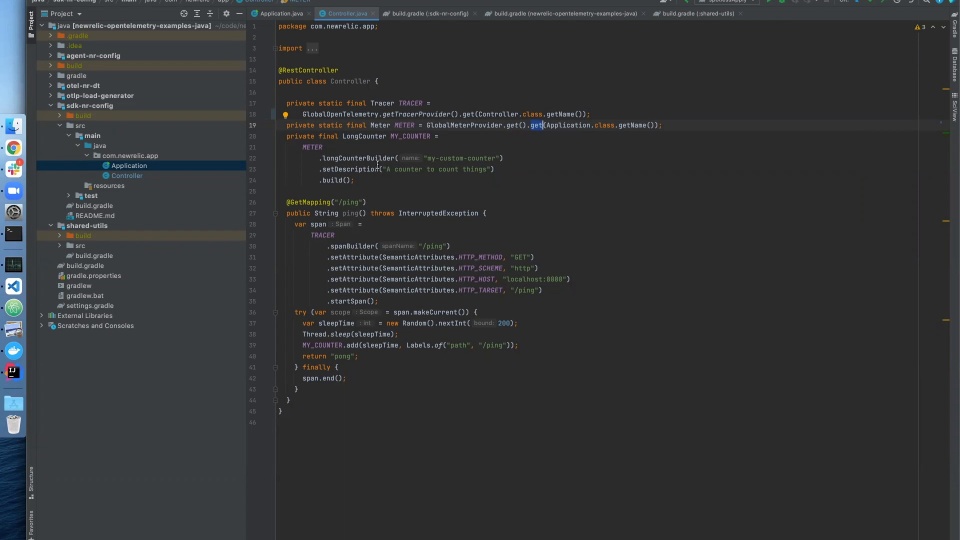The image size is (960, 540).
Task: Open the Project panel settings gear
Action: pyautogui.click(x=227, y=13)
